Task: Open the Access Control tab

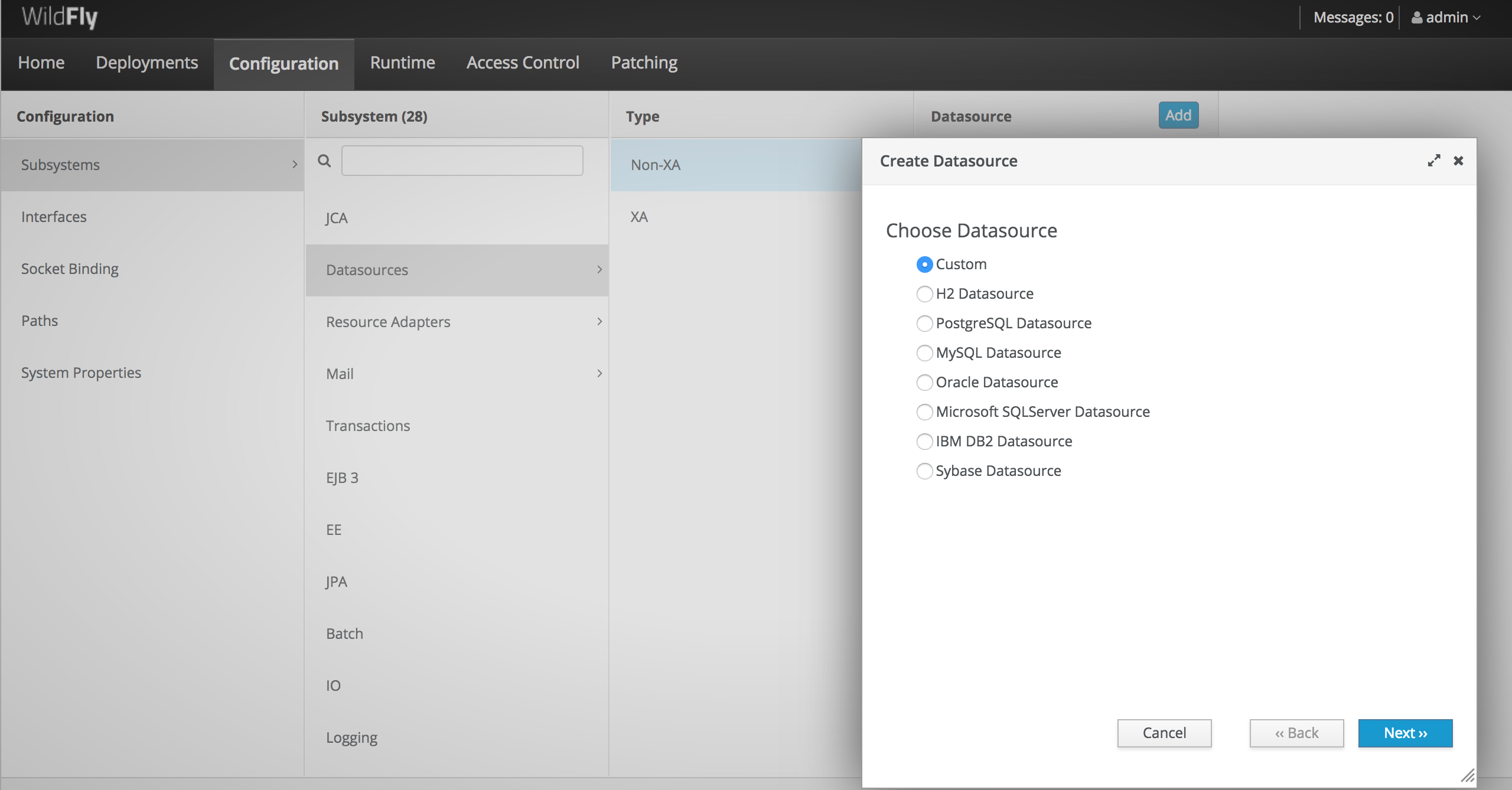Action: click(523, 63)
